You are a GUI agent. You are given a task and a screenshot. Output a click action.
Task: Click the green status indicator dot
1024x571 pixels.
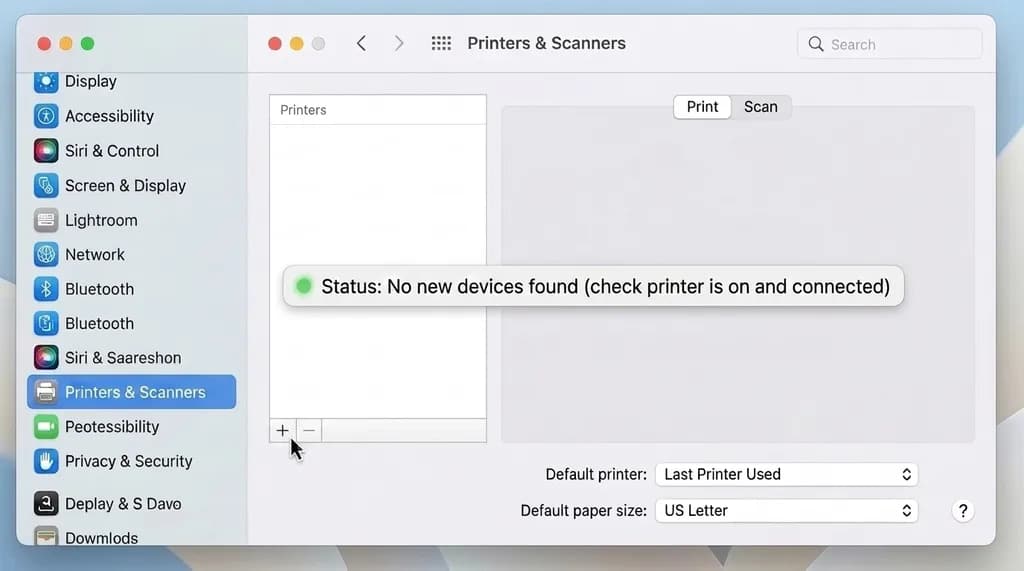(x=304, y=286)
